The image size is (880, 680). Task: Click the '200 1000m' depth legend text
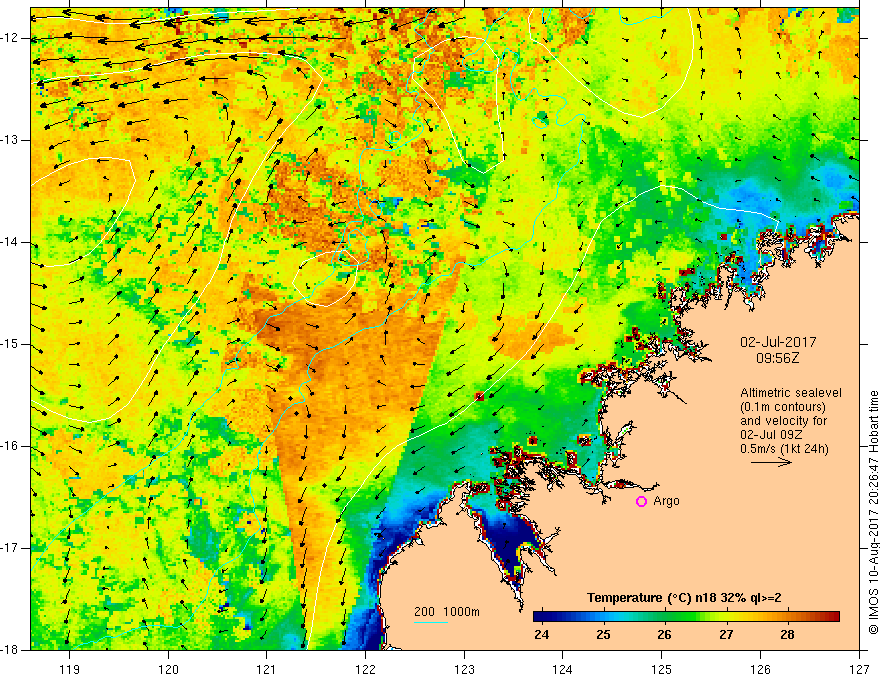coord(447,612)
